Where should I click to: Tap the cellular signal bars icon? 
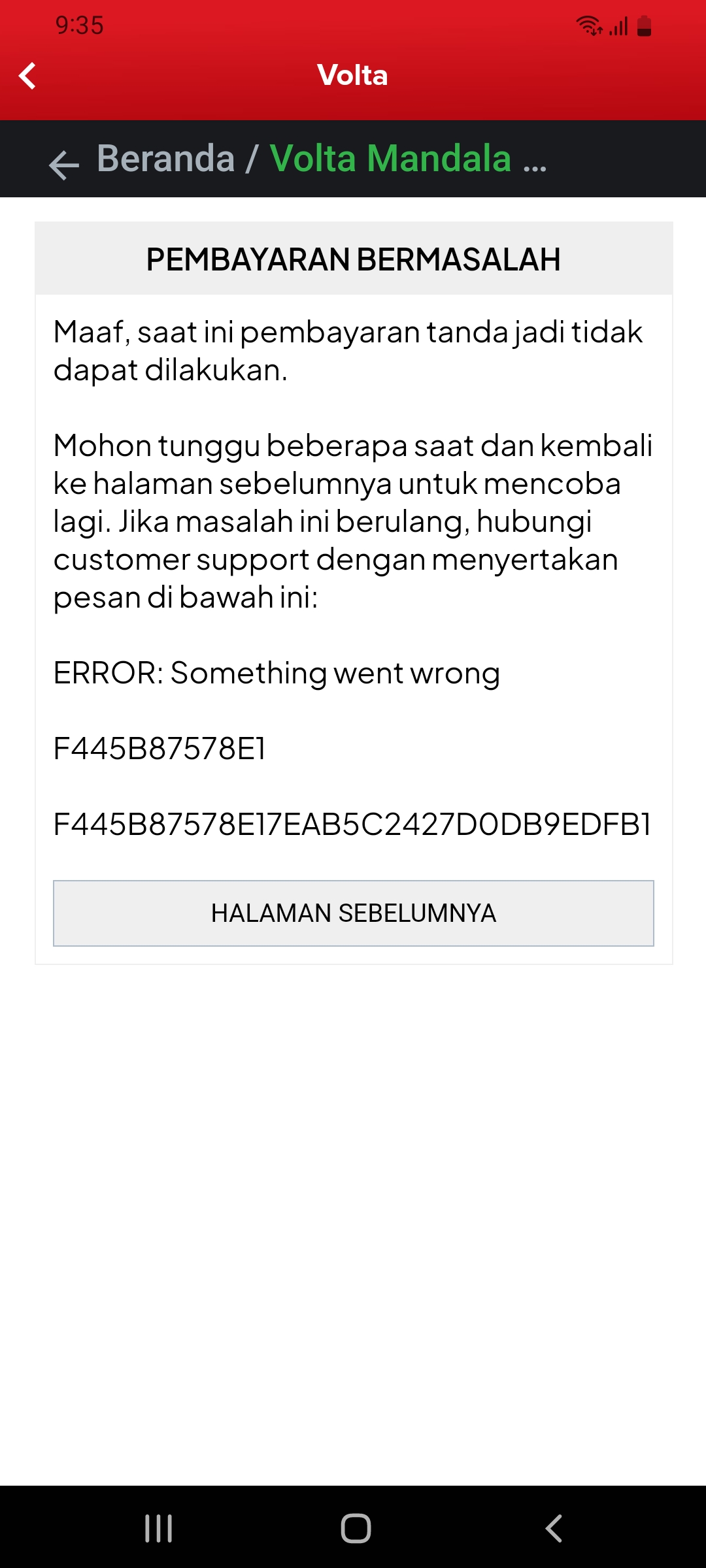pyautogui.click(x=619, y=26)
